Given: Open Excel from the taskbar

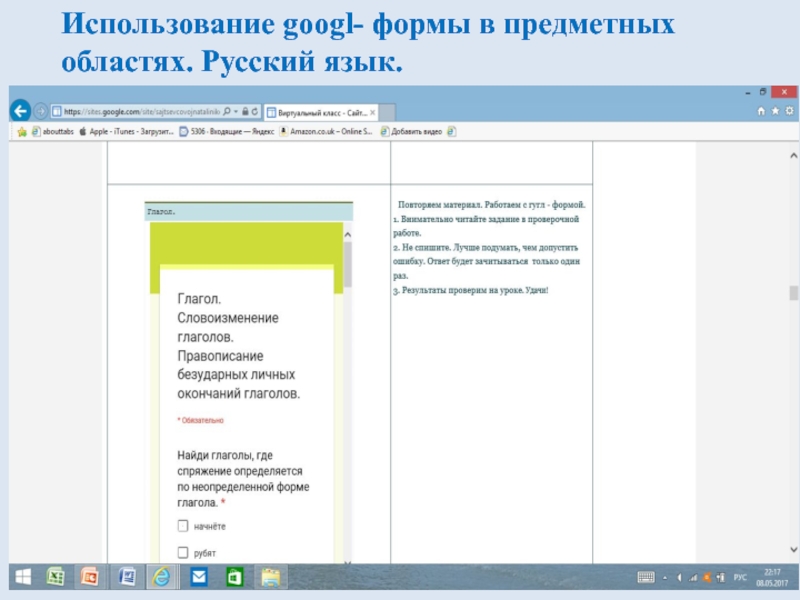Looking at the screenshot, I should tap(56, 577).
